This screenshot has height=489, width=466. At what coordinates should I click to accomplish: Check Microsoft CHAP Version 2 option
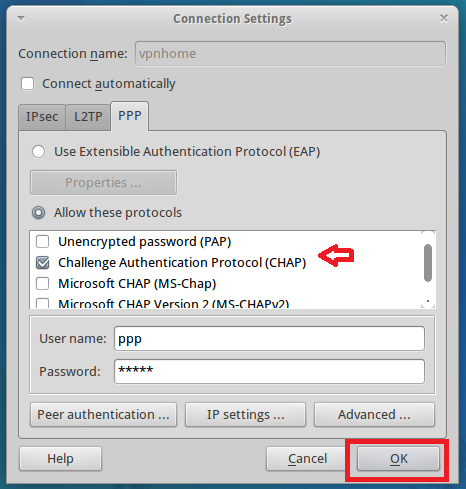point(42,303)
